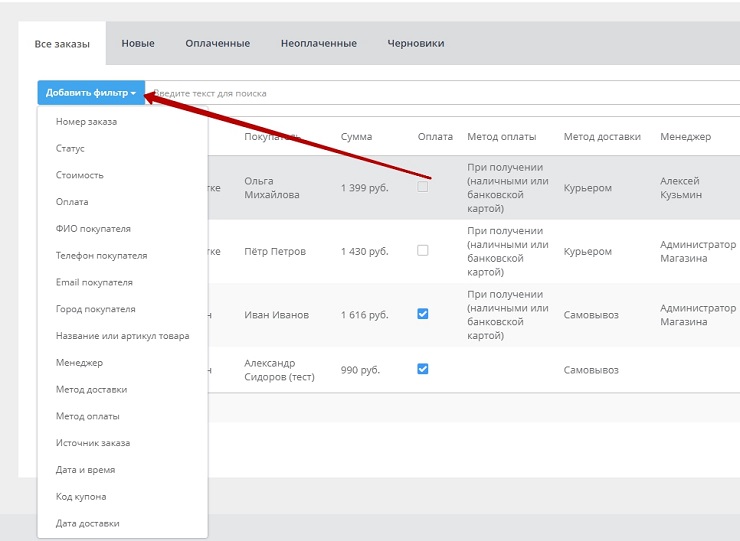Screen dimensions: 740x541
Task: Check the payment box for Пётр Петров
Action: pos(423,251)
